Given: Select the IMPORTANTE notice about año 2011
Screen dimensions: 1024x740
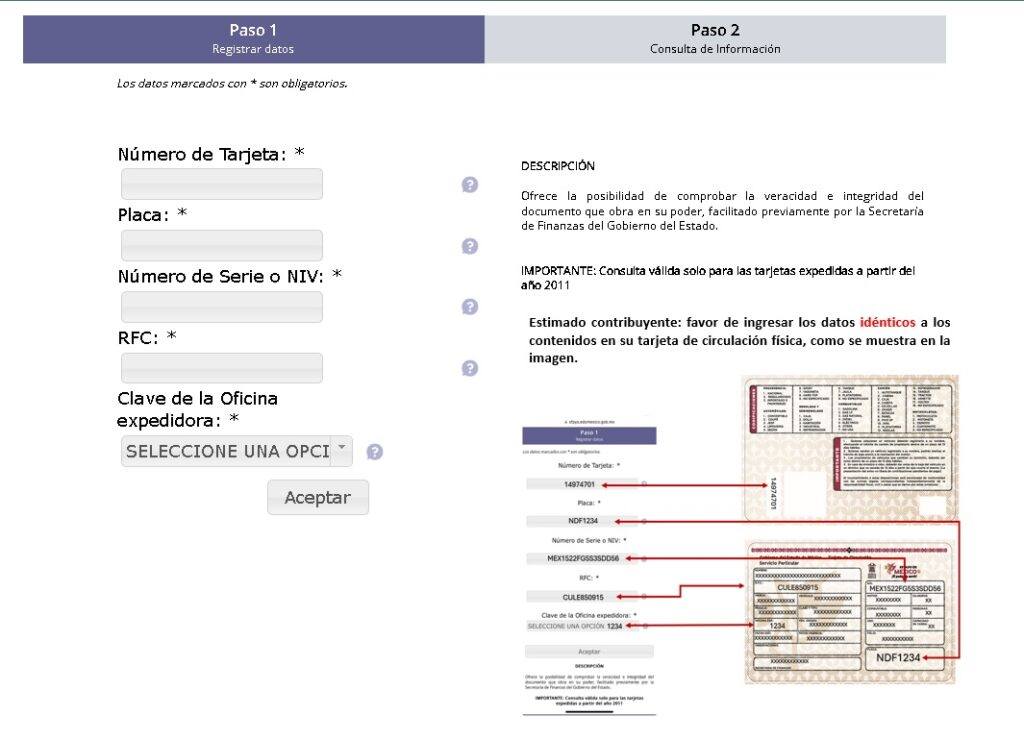Looking at the screenshot, I should click(x=718, y=278).
